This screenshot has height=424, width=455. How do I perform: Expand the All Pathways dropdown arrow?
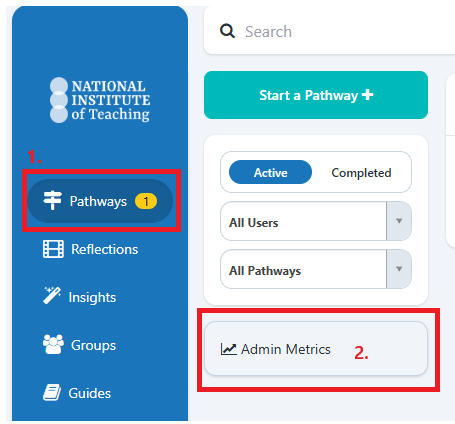click(x=399, y=269)
